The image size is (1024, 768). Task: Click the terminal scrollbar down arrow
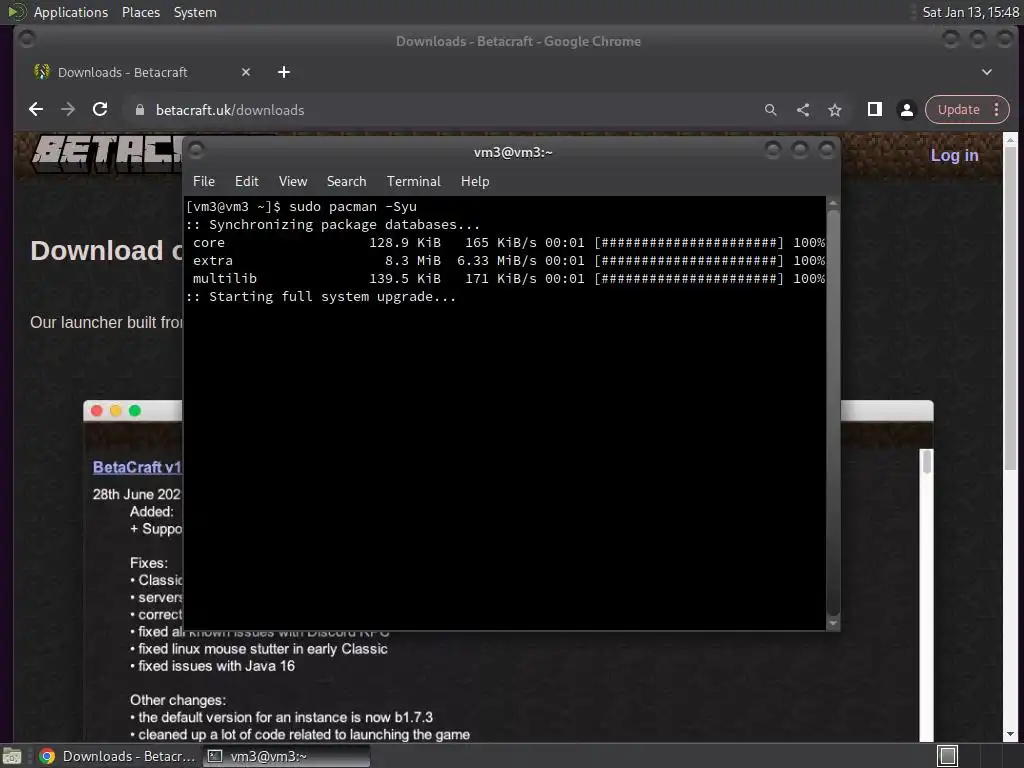[833, 624]
